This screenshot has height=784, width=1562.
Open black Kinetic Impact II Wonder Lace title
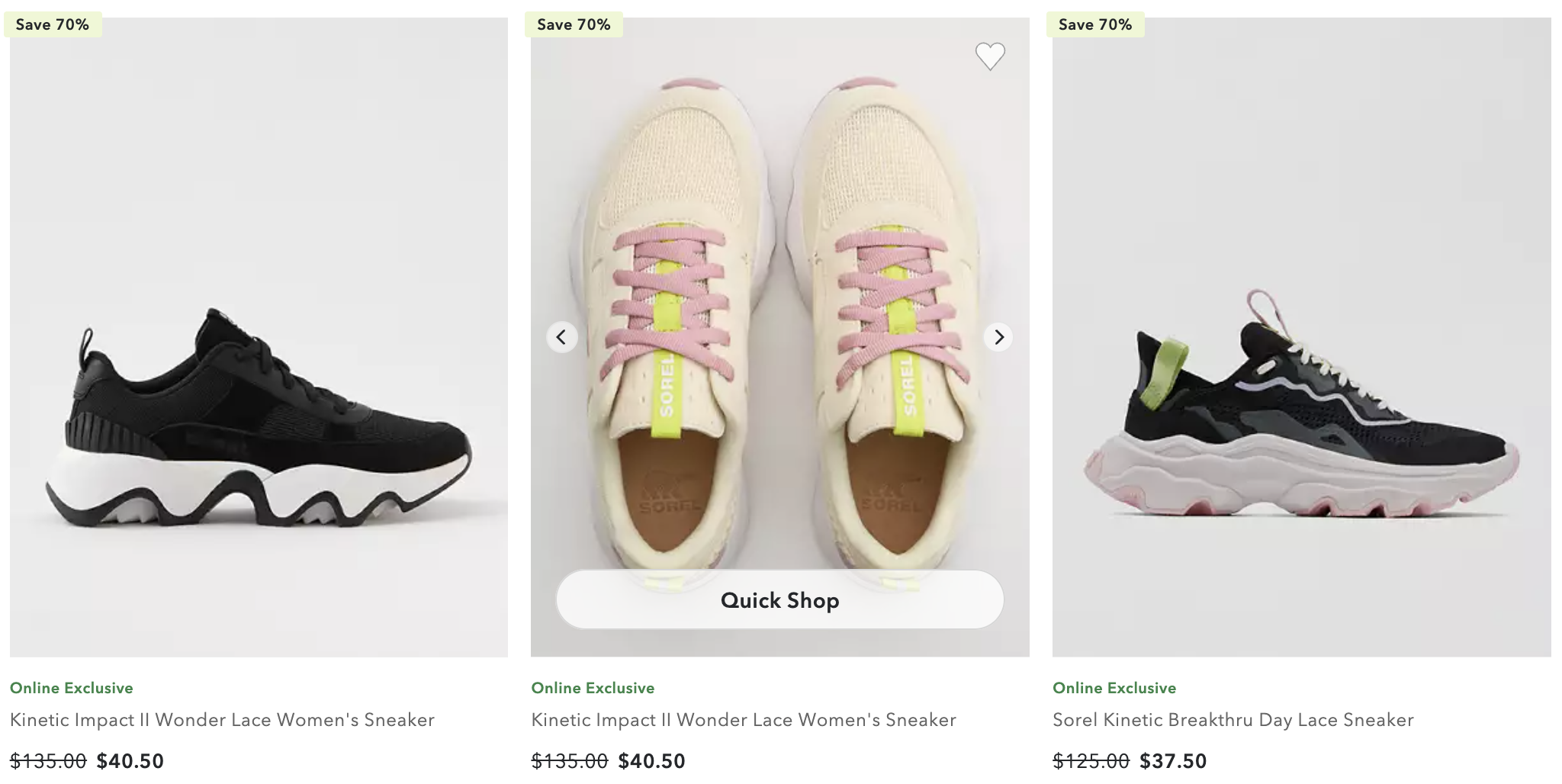[x=222, y=720]
